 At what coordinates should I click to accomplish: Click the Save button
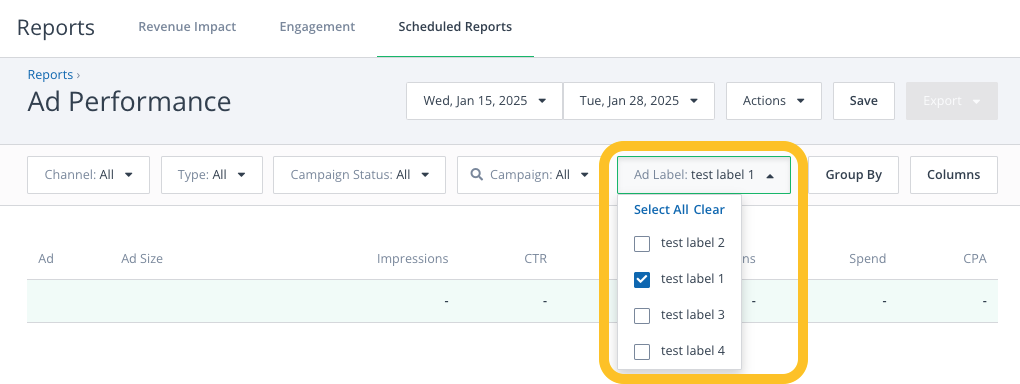863,101
